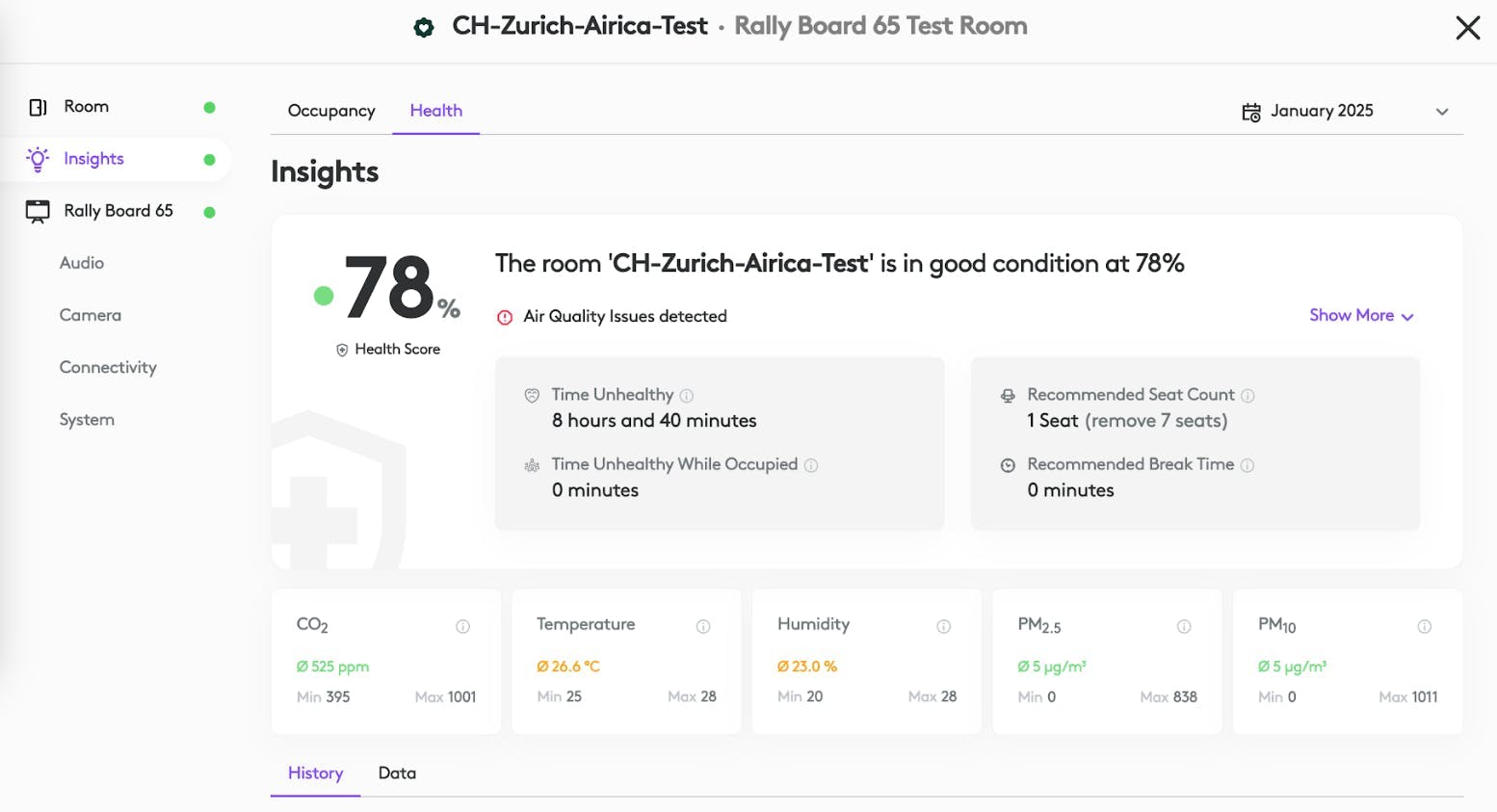Click the red air quality alert icon
This screenshot has height=812, width=1497.
click(505, 317)
